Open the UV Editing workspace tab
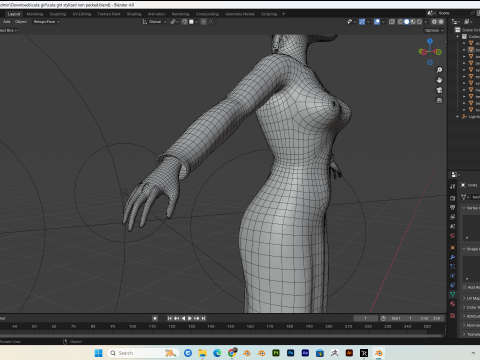The height and width of the screenshot is (360, 480). [x=82, y=14]
